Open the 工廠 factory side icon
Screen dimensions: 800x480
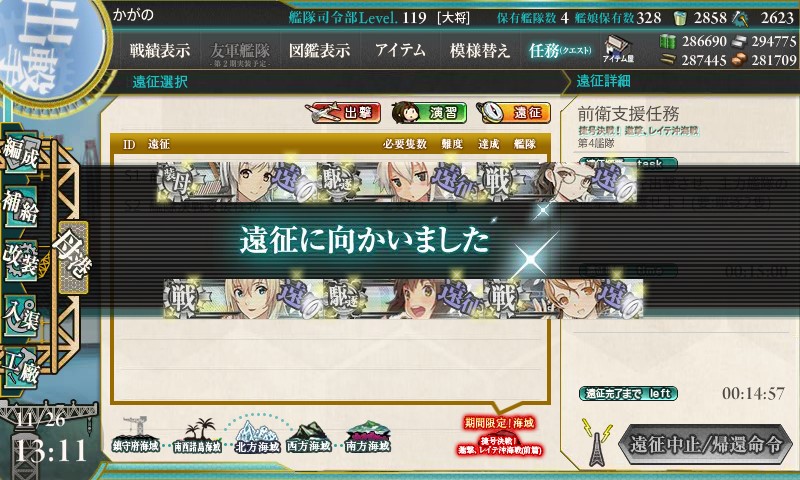[21, 368]
